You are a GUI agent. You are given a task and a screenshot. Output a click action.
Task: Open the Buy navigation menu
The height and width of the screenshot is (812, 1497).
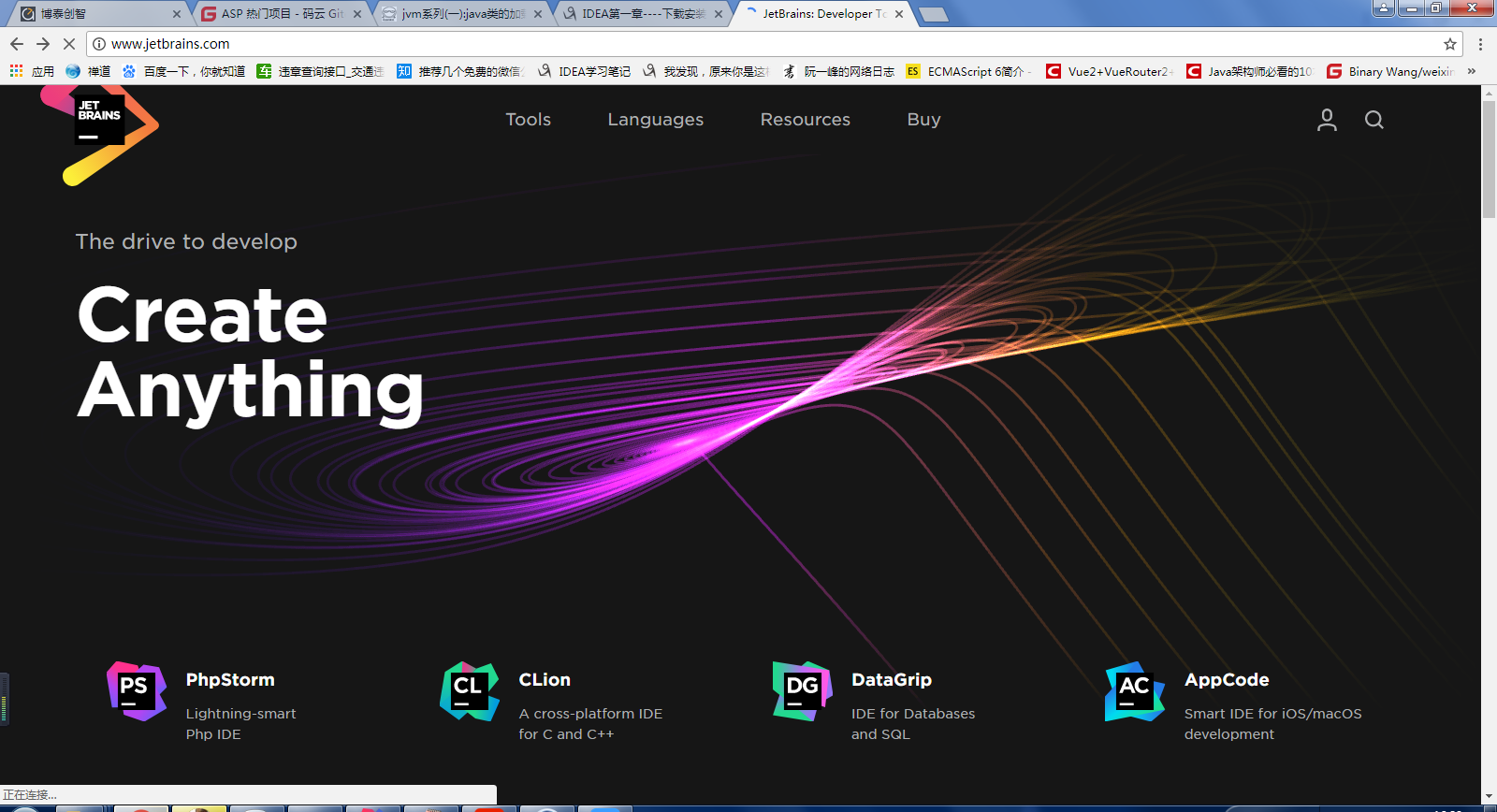tap(924, 120)
